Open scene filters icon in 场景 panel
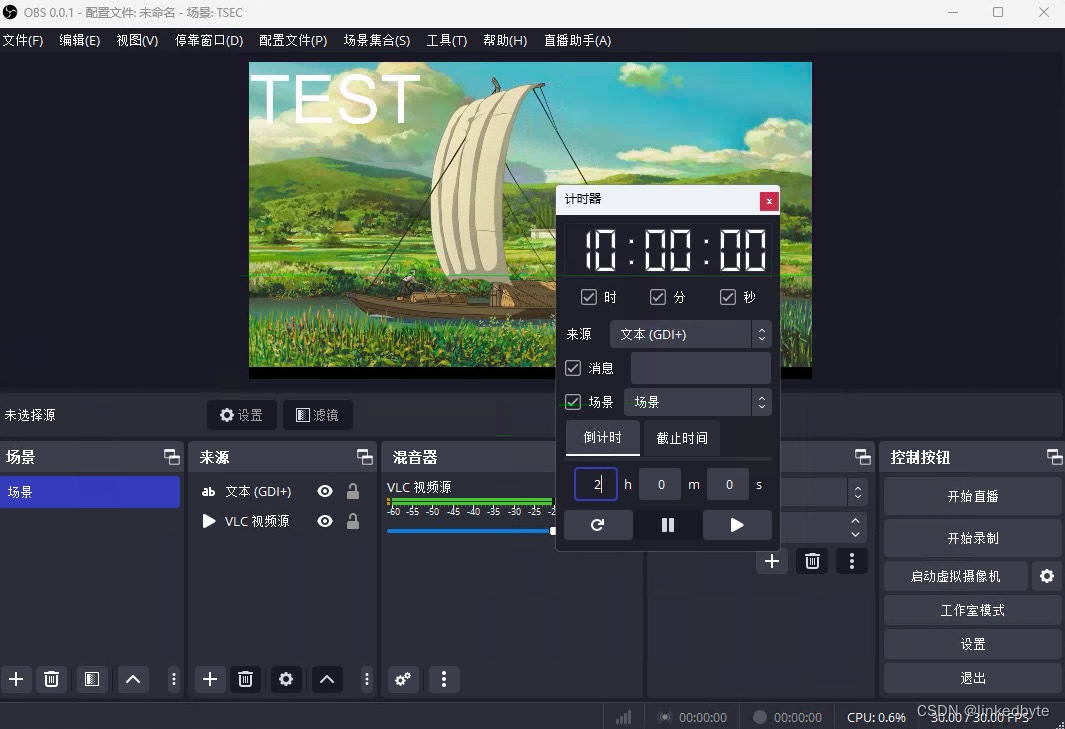 click(x=92, y=679)
